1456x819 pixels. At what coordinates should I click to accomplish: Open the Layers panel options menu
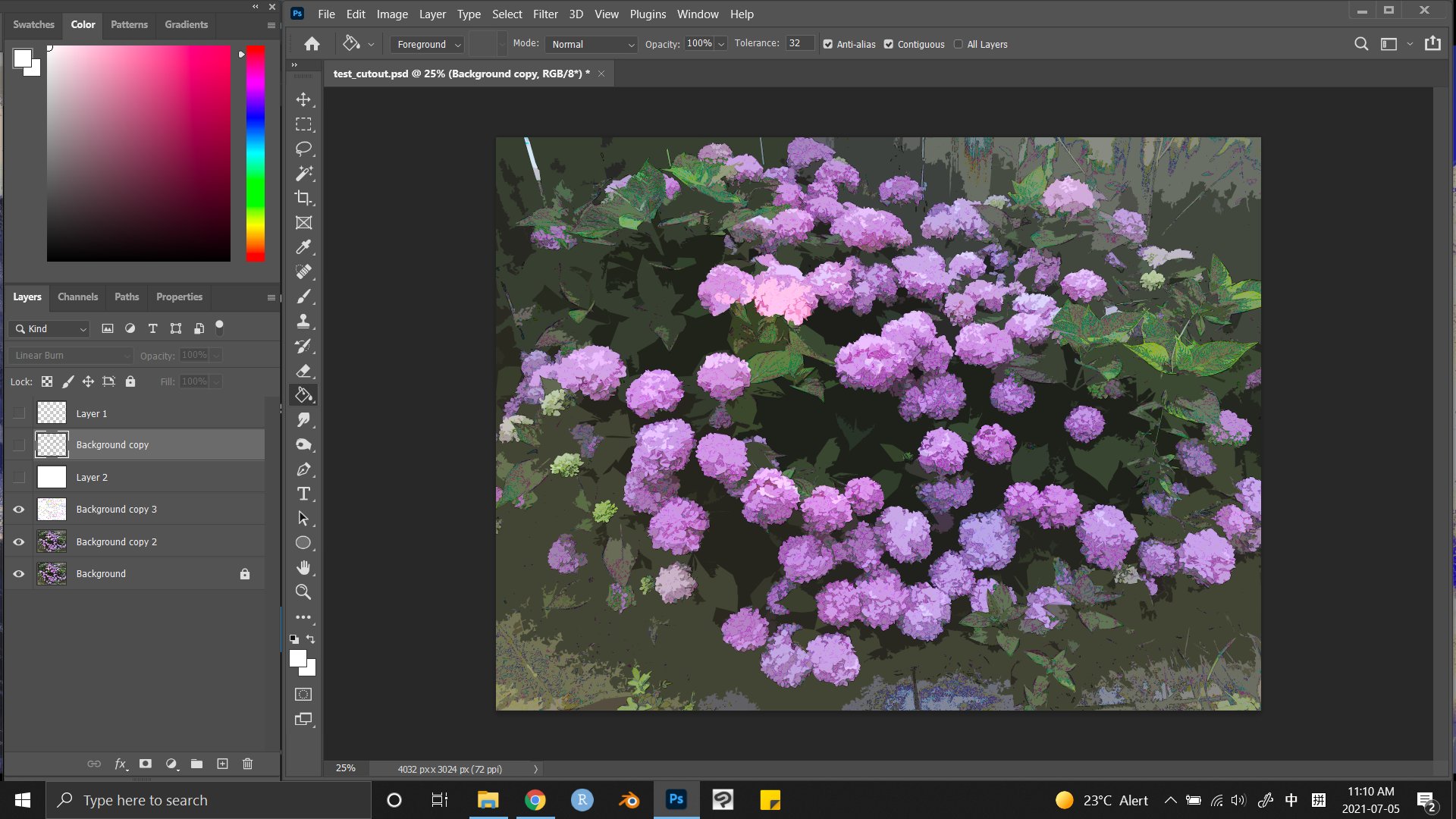tap(271, 297)
